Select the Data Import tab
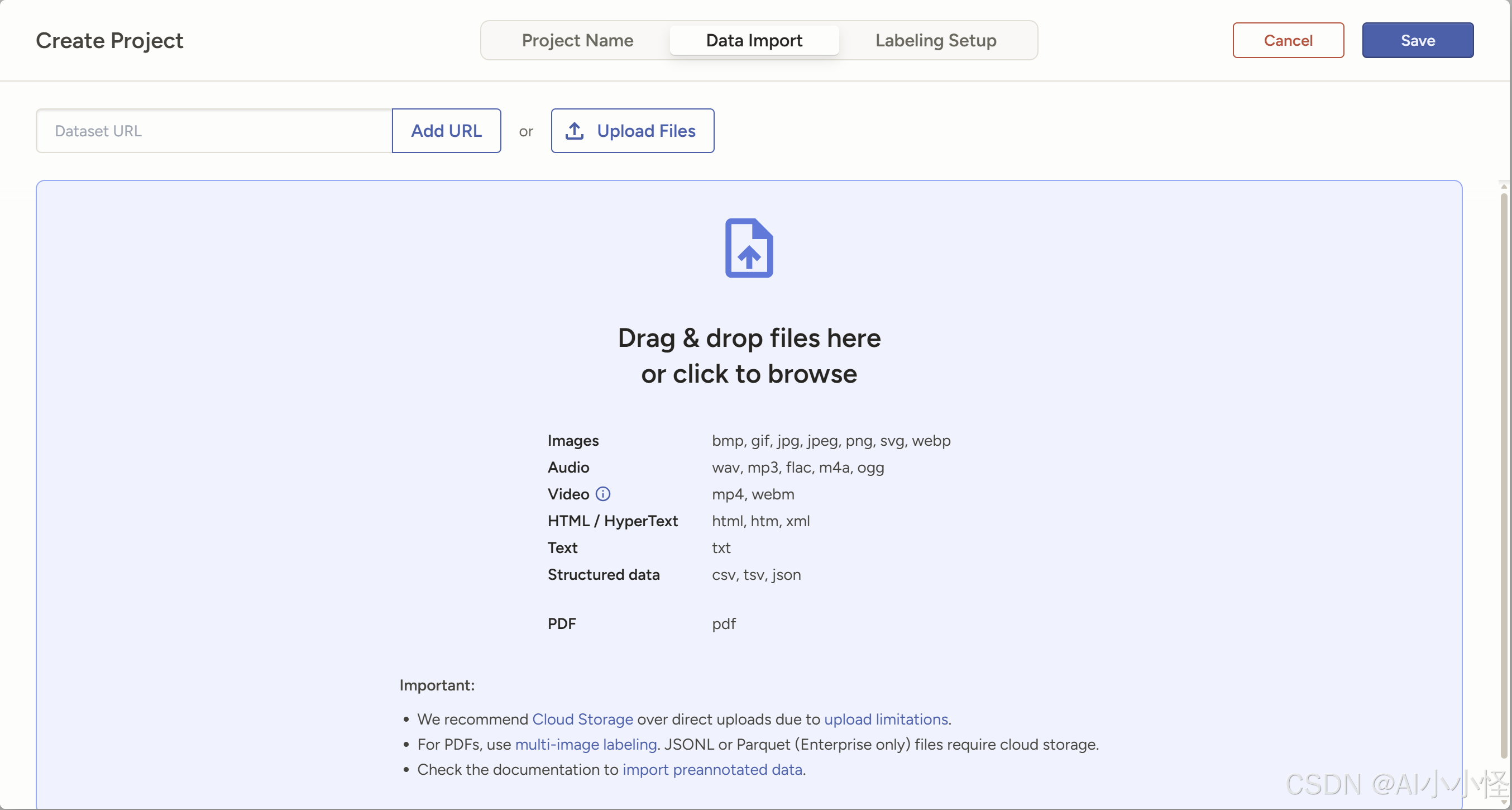The image size is (1512, 810). (754, 40)
